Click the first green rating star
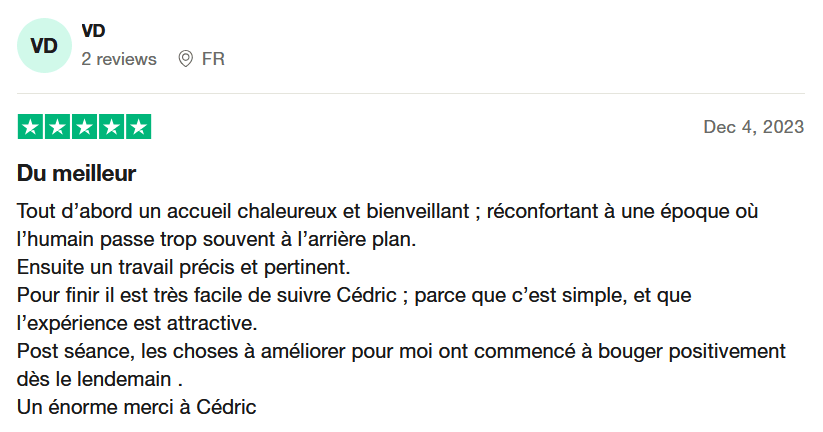 (x=30, y=127)
